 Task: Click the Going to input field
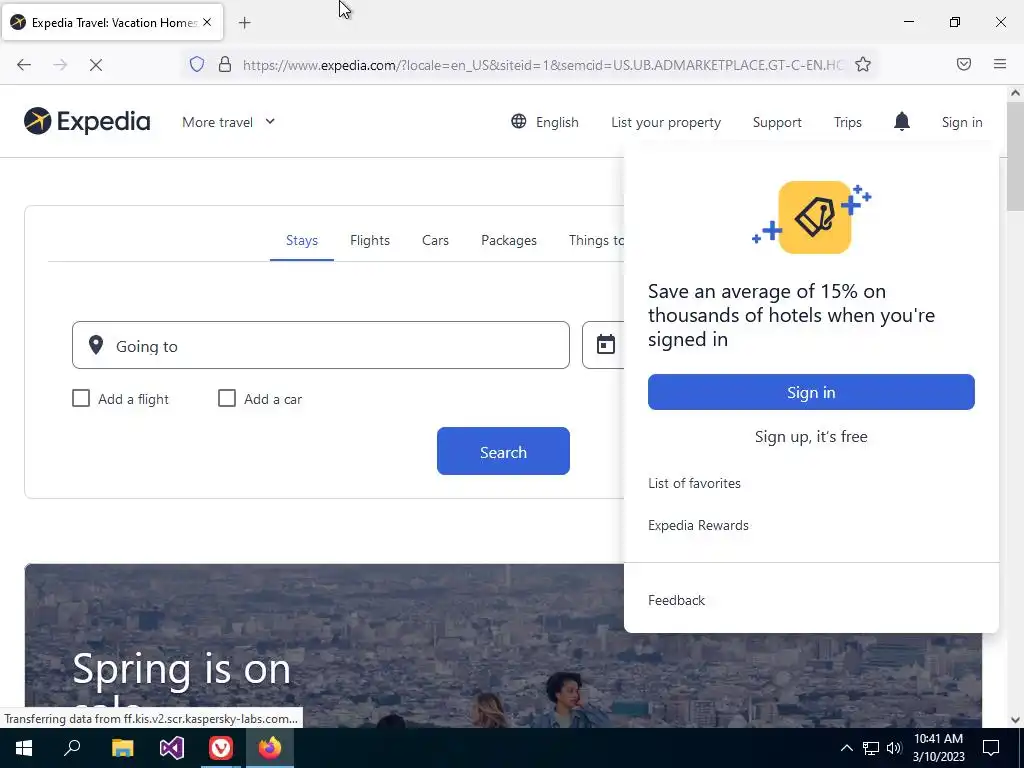pos(321,345)
